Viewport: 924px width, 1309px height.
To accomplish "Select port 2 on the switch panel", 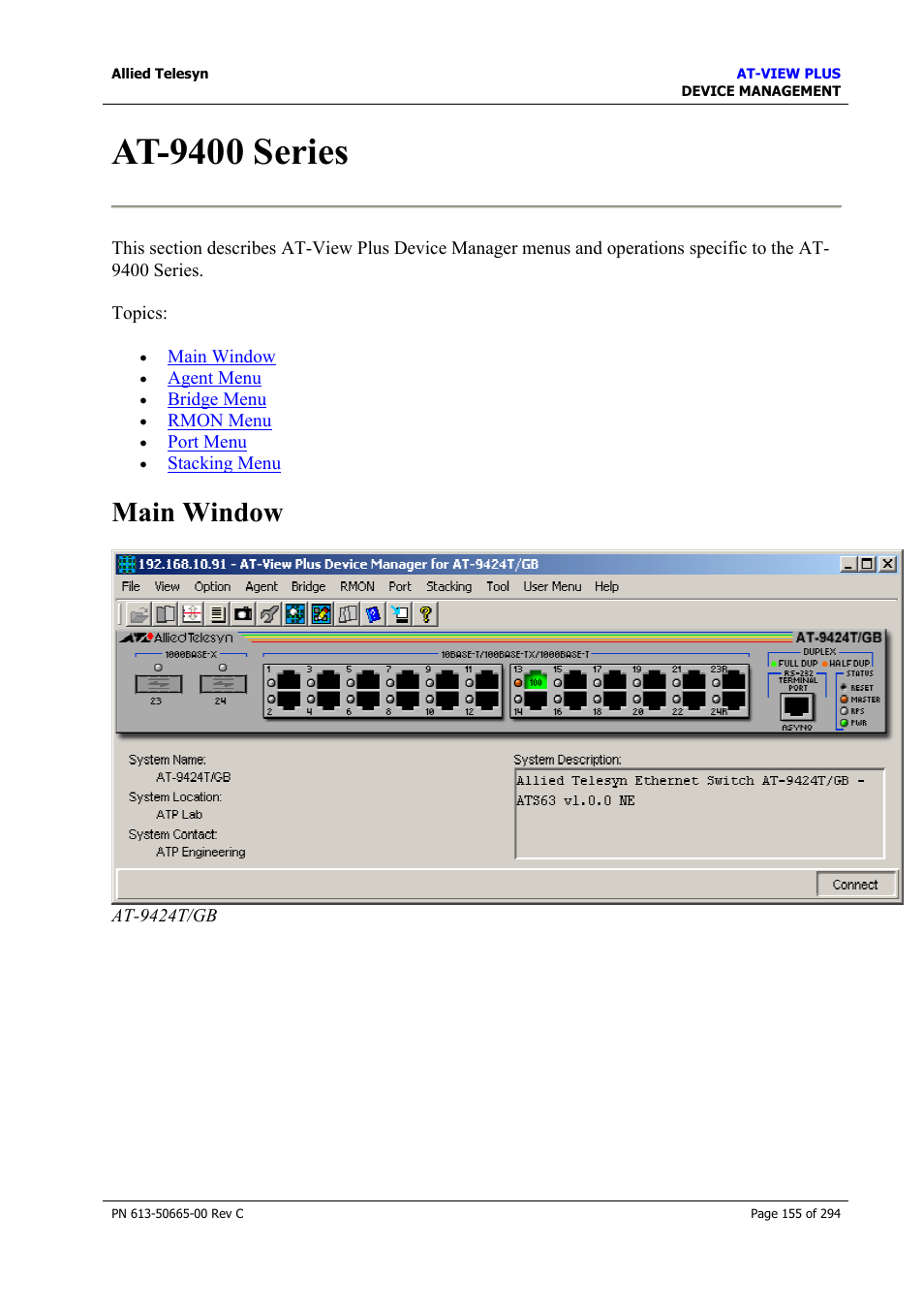I will [289, 700].
